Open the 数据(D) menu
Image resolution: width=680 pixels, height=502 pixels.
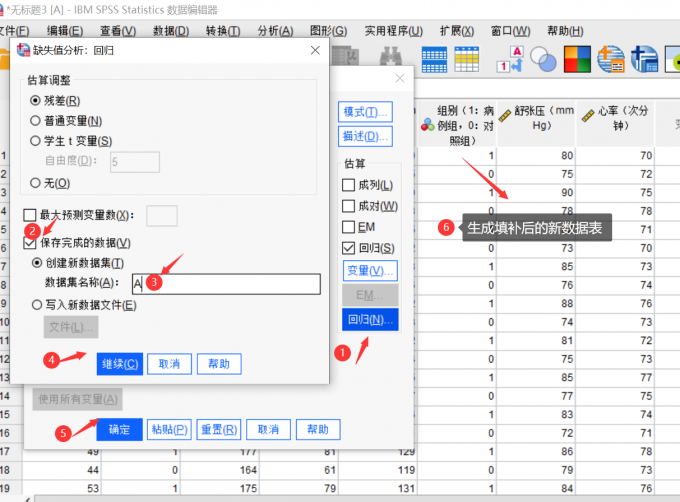[x=171, y=31]
